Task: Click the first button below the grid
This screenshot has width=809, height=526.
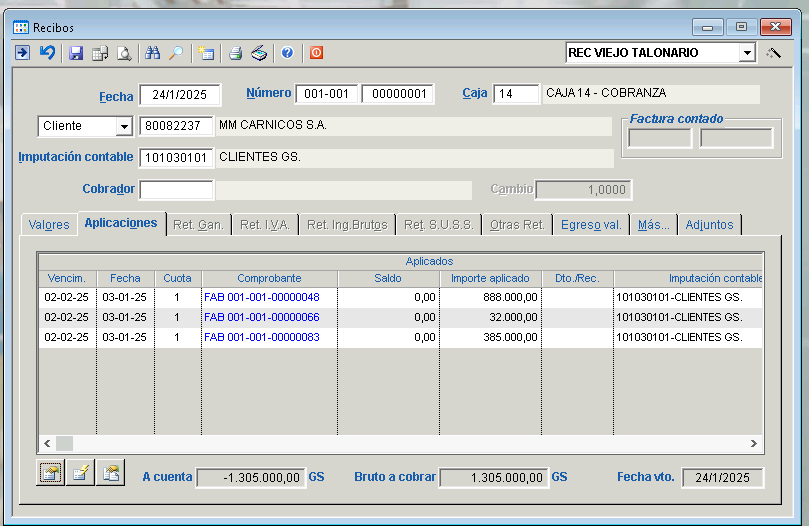Action: (x=51, y=474)
